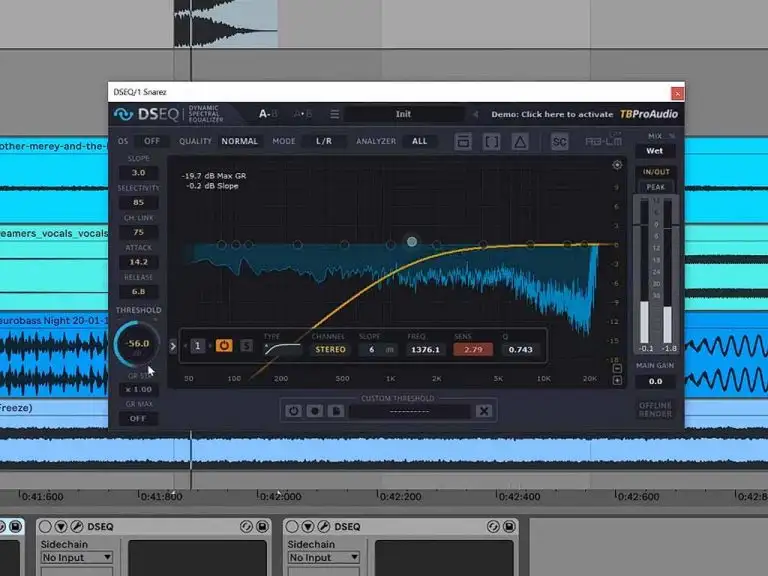The image size is (768, 576).
Task: Click the red SENS value 2.79
Action: [473, 350]
